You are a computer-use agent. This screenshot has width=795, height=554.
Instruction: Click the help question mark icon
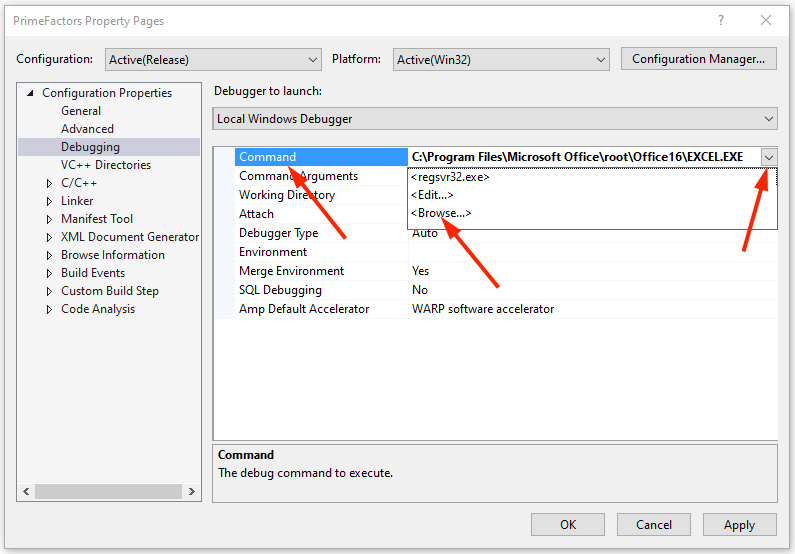(x=720, y=20)
